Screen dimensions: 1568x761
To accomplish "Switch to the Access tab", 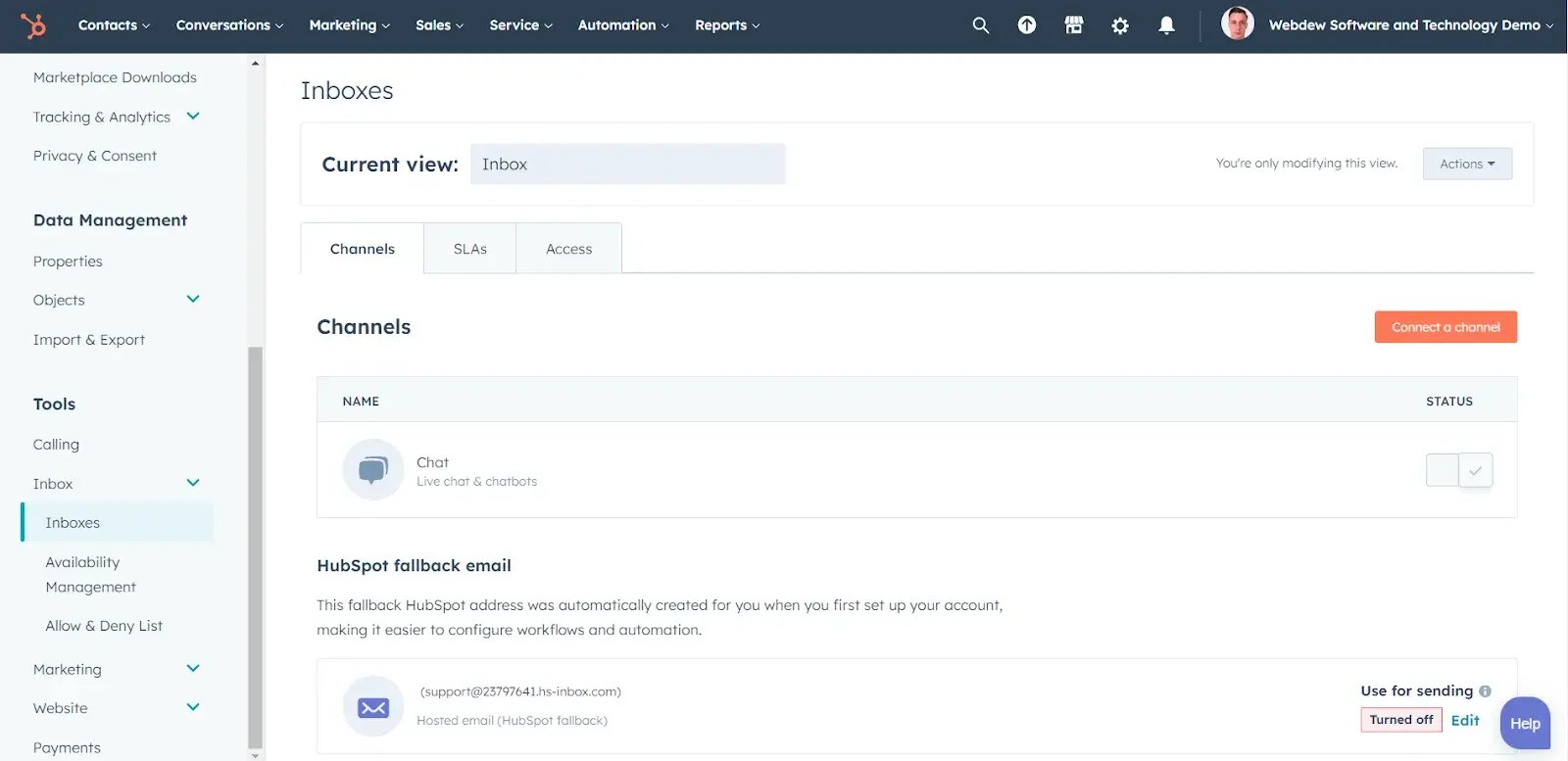I will (569, 249).
